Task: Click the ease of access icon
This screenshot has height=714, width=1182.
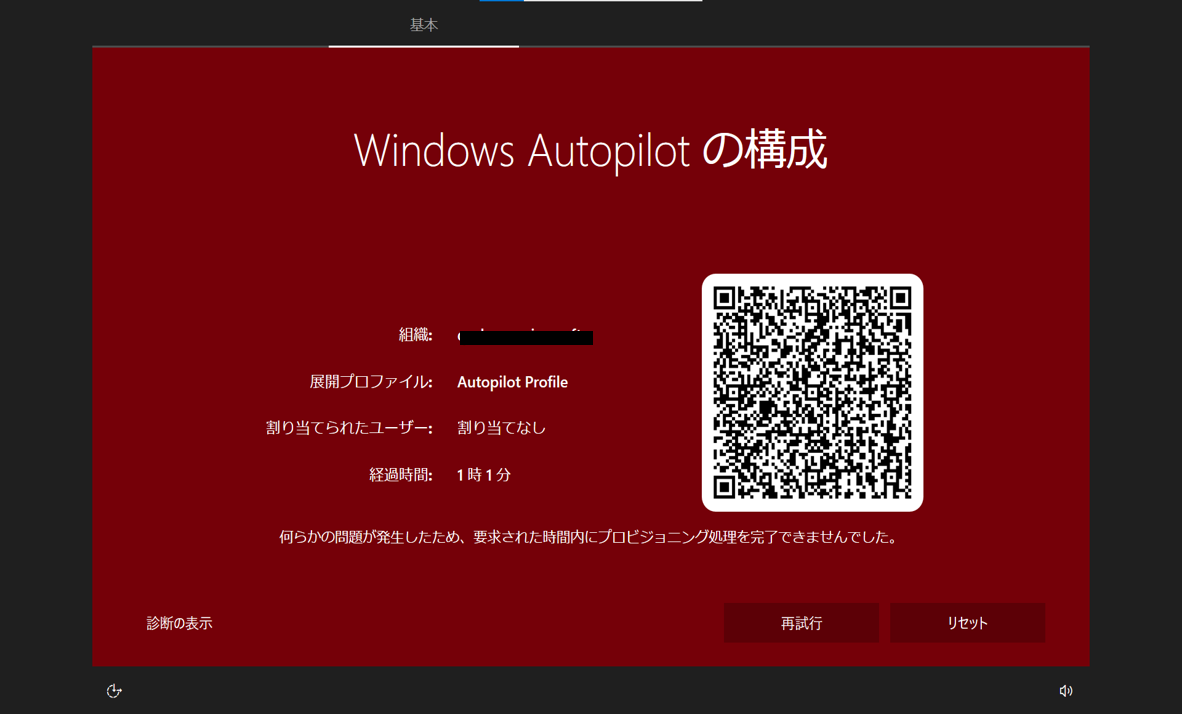Action: click(x=113, y=690)
